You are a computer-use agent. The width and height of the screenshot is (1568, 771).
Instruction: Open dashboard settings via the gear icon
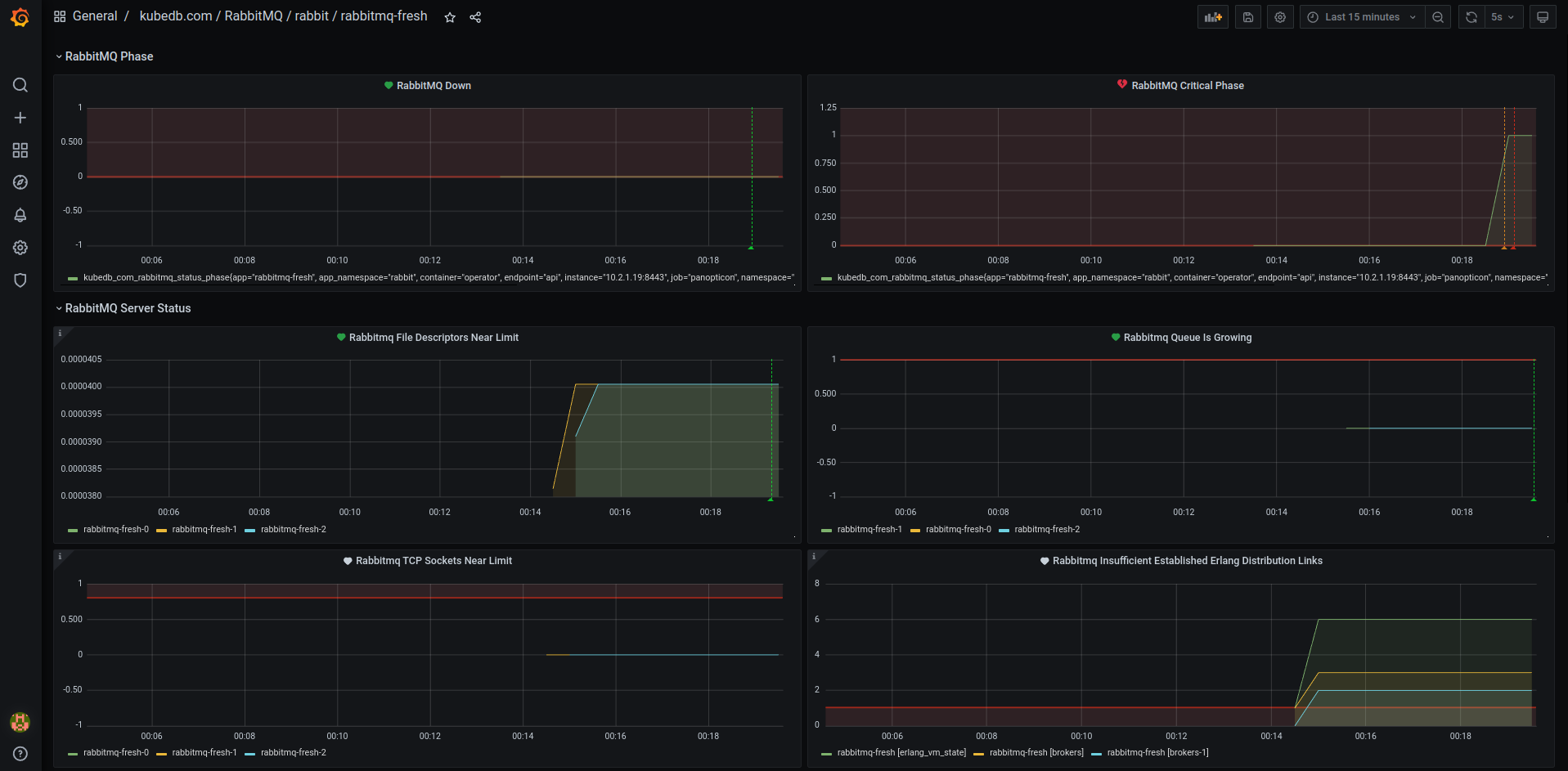pyautogui.click(x=1279, y=16)
